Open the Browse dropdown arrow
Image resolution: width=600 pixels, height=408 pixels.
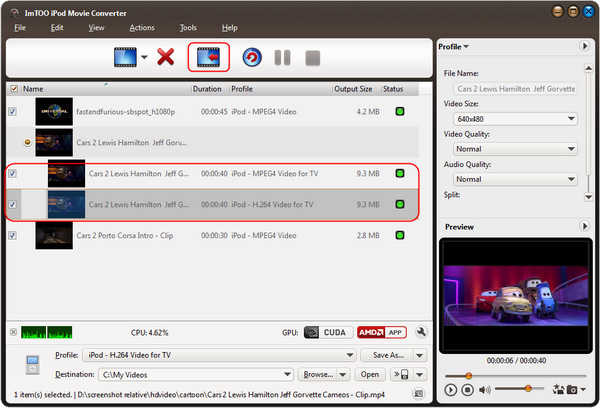point(343,374)
